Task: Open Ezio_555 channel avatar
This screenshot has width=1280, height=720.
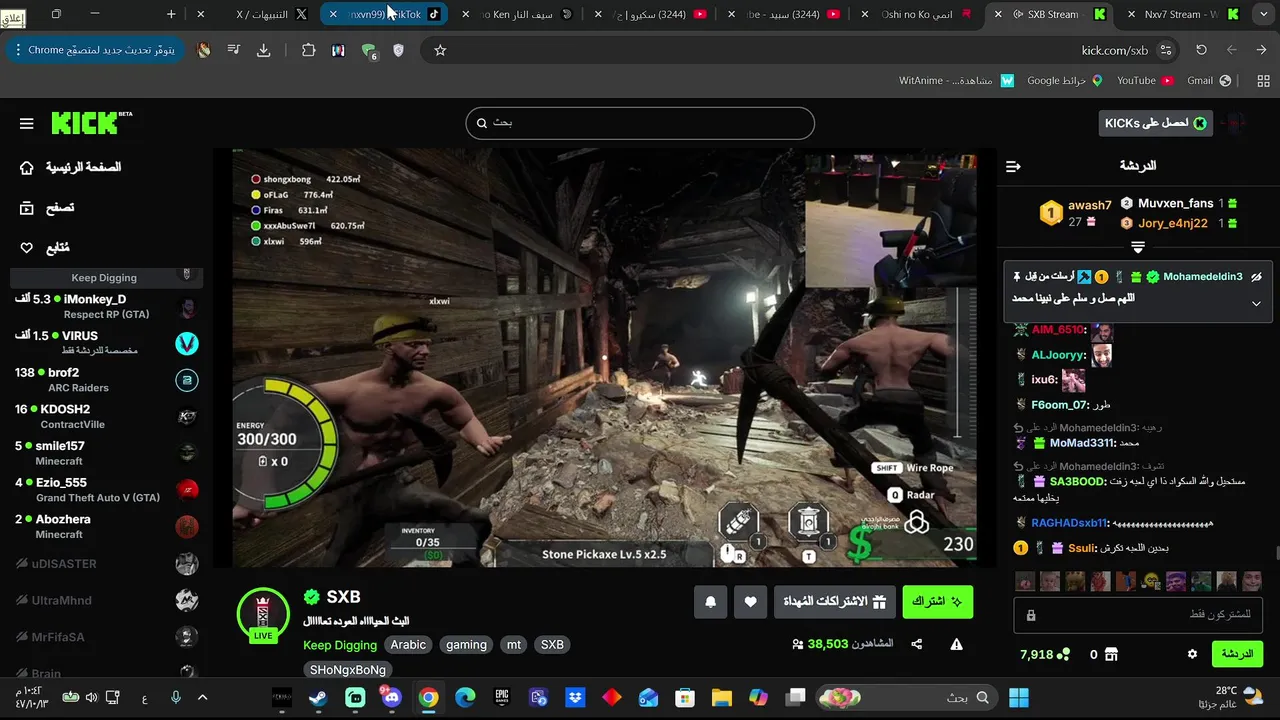Action: tap(187, 490)
